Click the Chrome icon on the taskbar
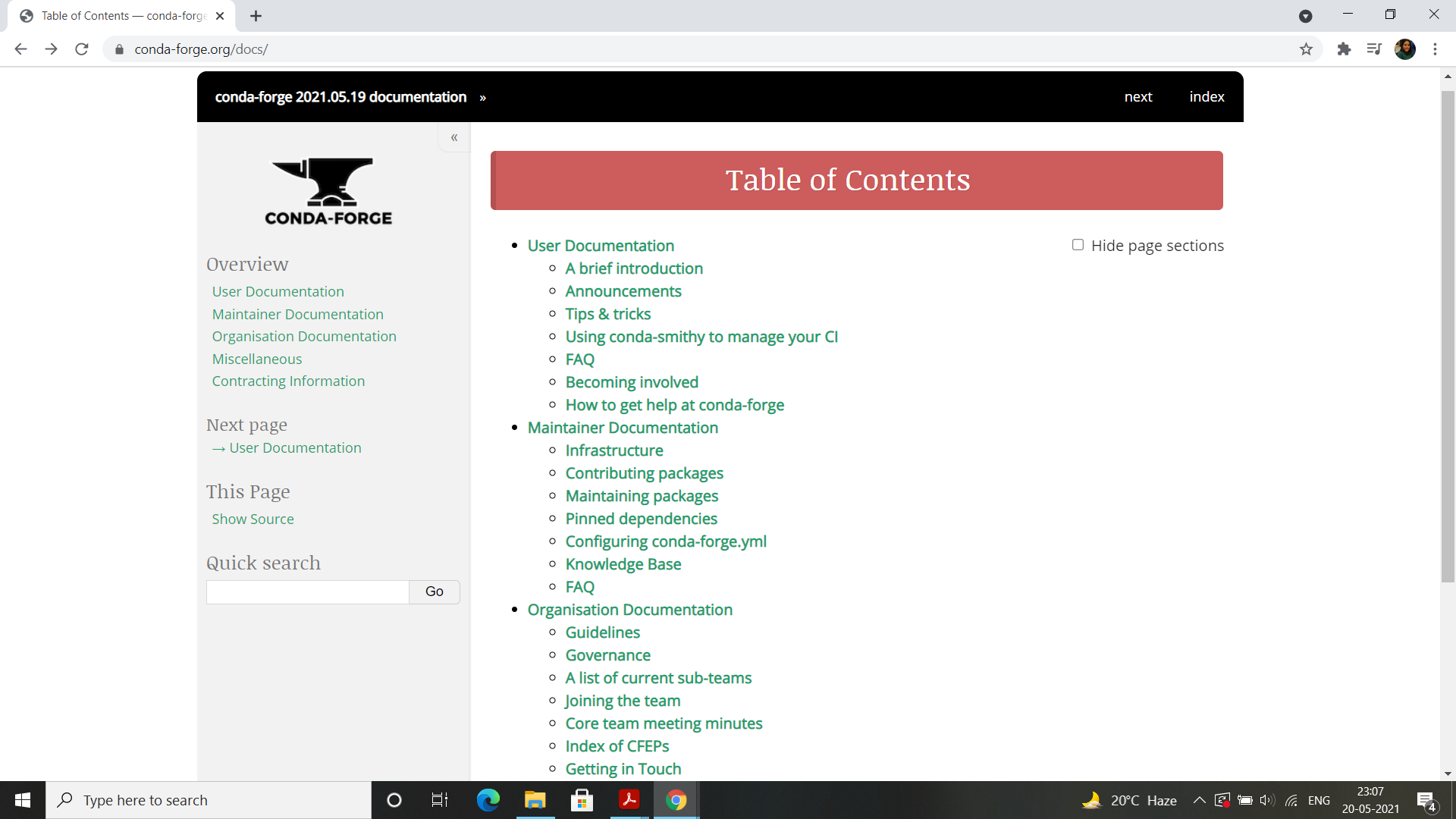 (x=676, y=800)
